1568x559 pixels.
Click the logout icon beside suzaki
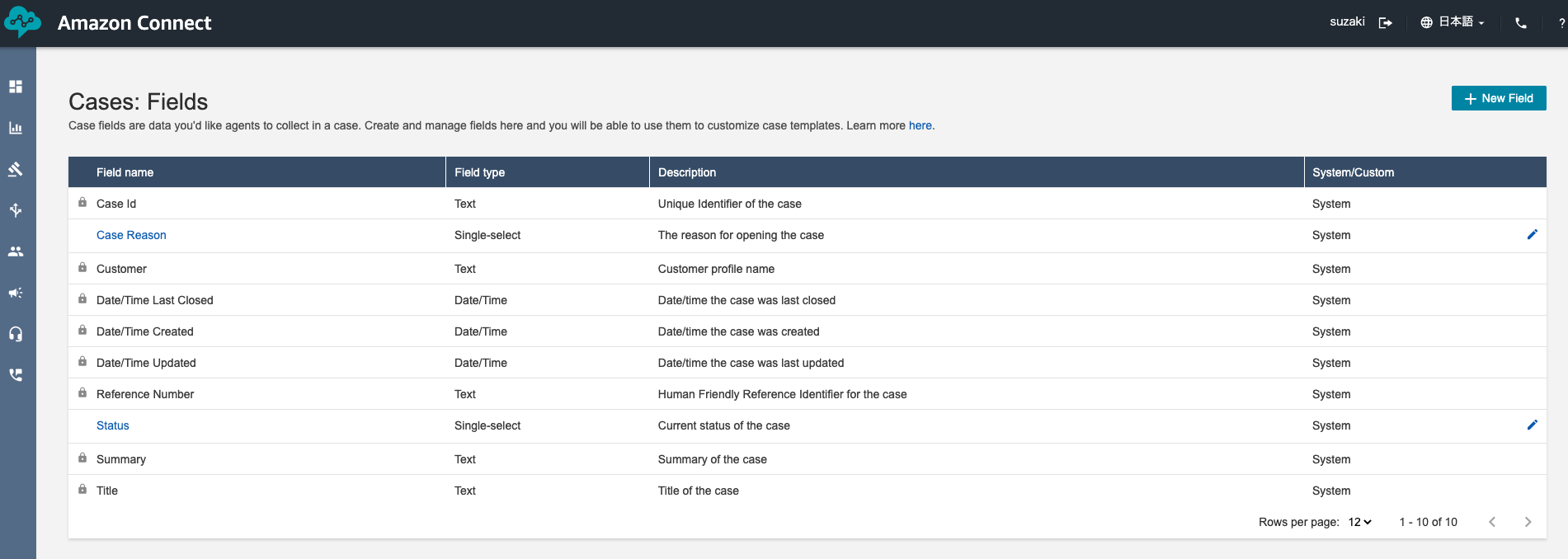click(x=1386, y=23)
